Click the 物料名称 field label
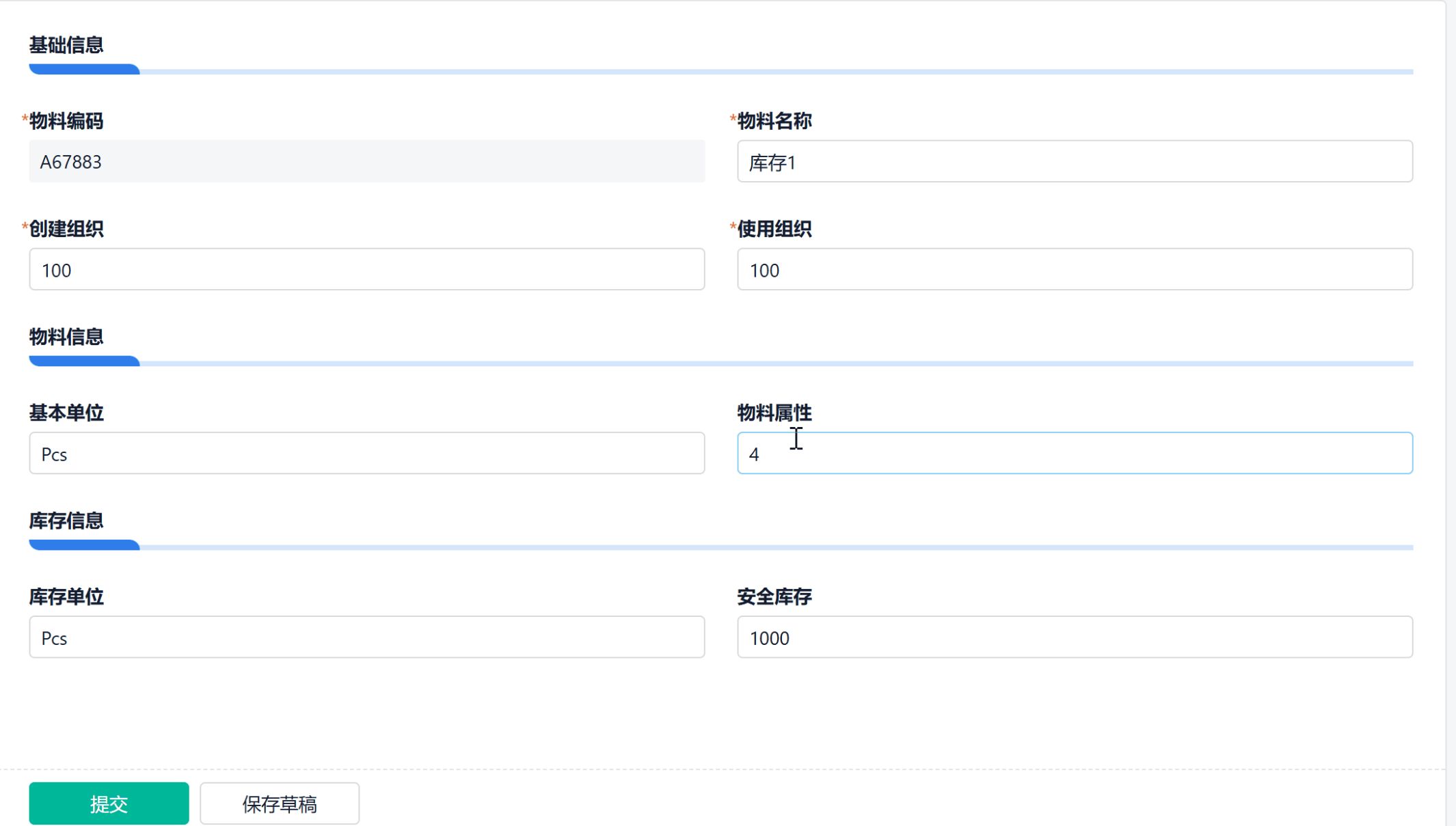 click(774, 121)
